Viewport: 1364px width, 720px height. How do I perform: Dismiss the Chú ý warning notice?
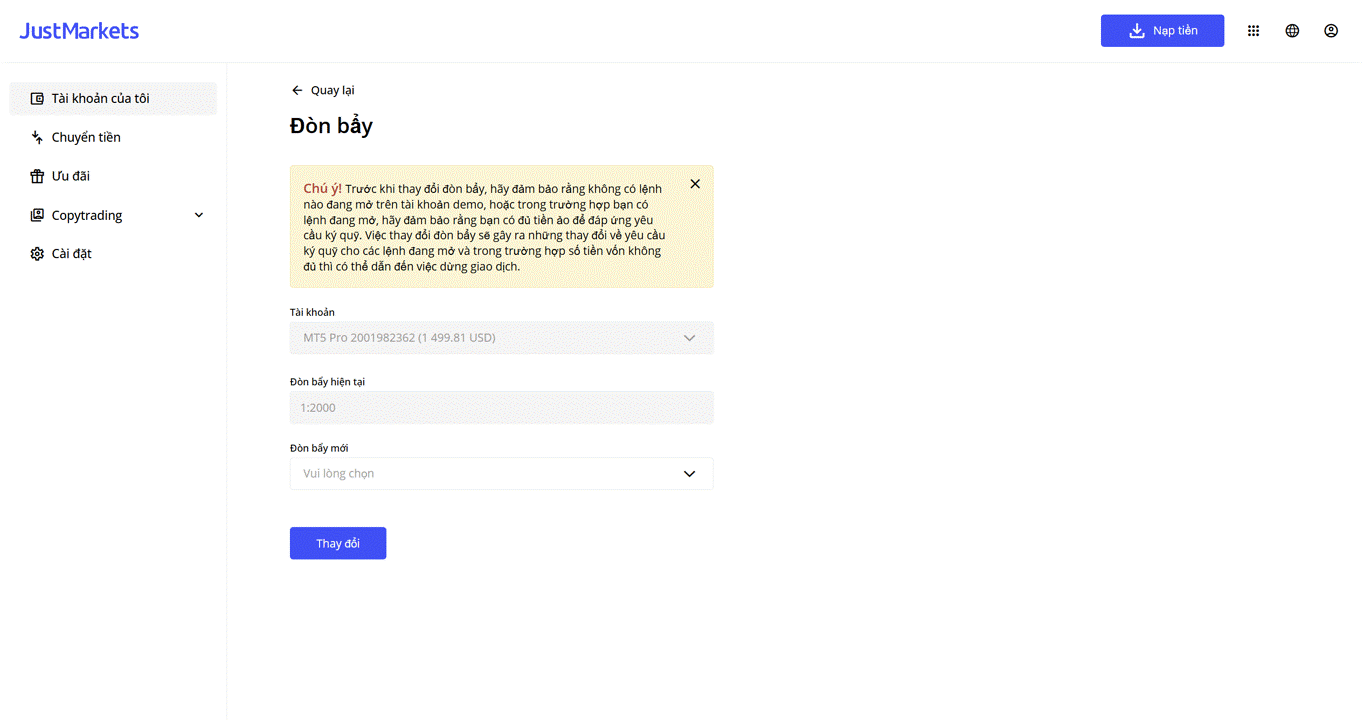[695, 184]
